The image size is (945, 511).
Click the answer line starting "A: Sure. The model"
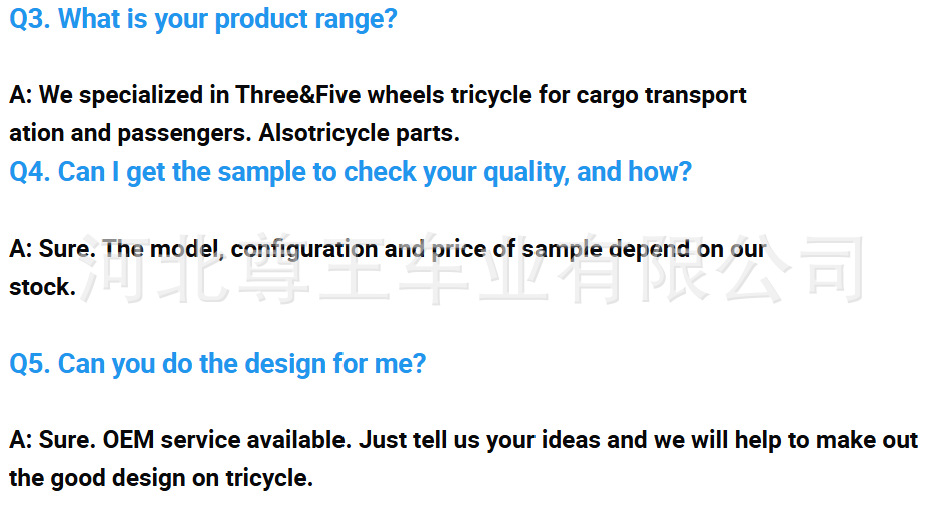(x=388, y=249)
